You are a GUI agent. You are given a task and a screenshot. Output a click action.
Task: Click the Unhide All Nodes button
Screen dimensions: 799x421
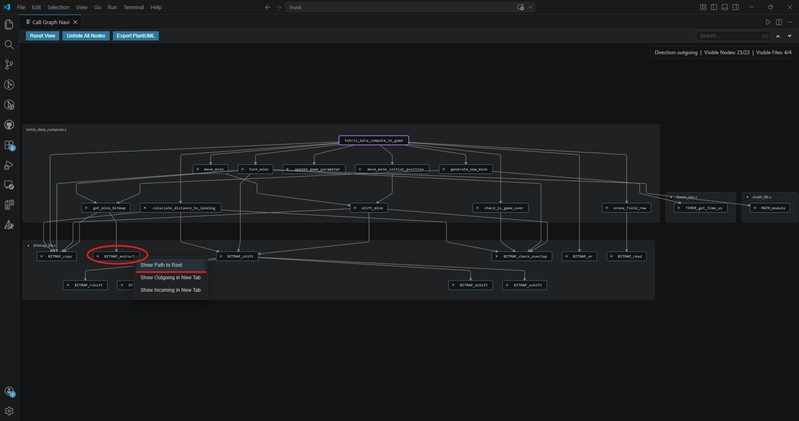pyautogui.click(x=86, y=36)
